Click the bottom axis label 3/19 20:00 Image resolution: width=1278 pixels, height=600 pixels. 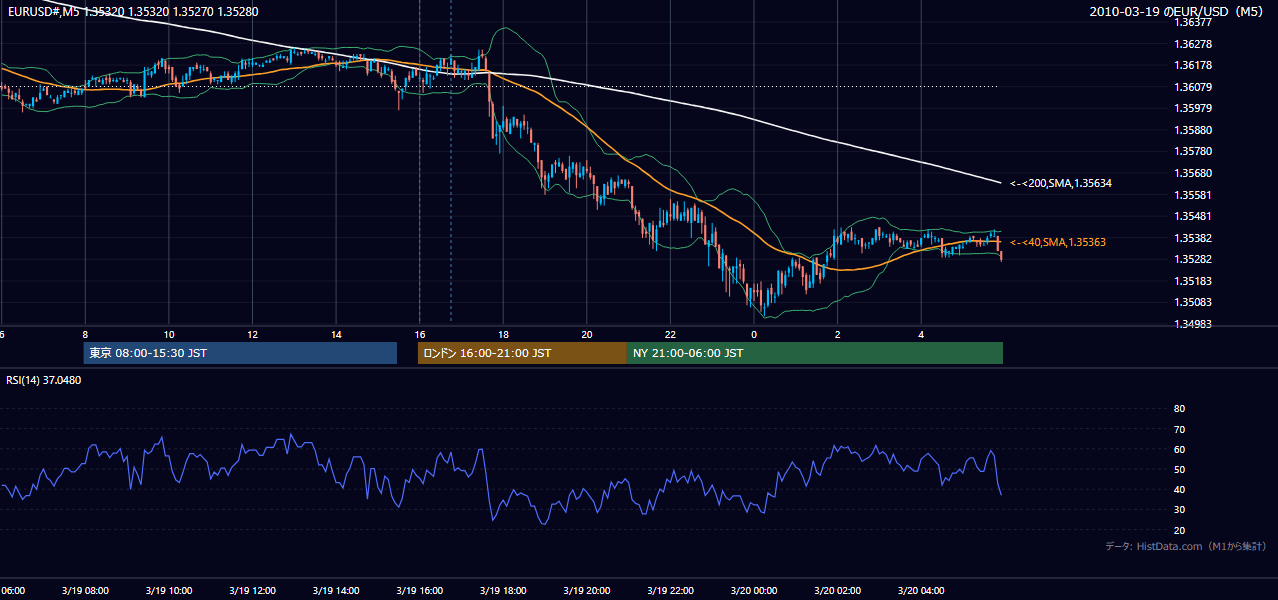pos(587,591)
